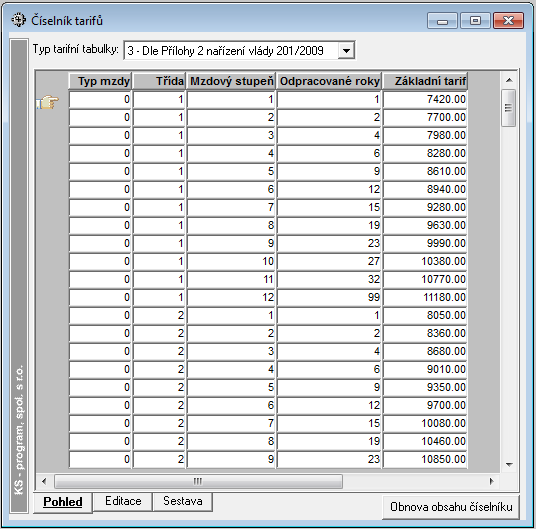Click the horizontal scrollbar right arrow

click(492, 481)
